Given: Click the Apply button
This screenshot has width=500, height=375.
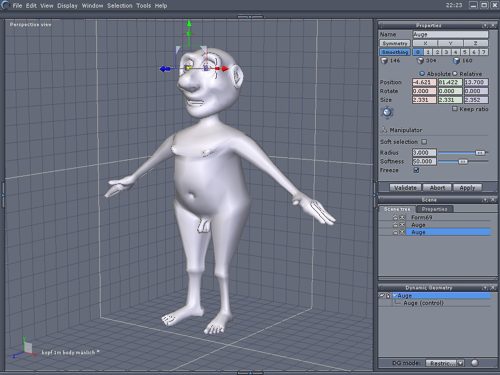Looking at the screenshot, I should (467, 188).
